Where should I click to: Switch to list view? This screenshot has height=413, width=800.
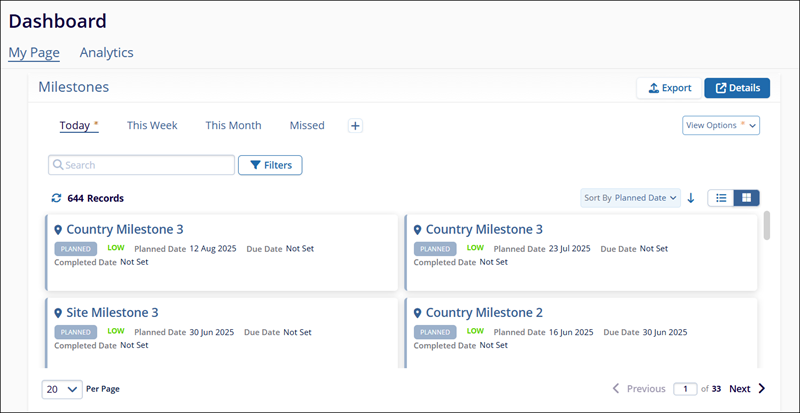tap(721, 198)
